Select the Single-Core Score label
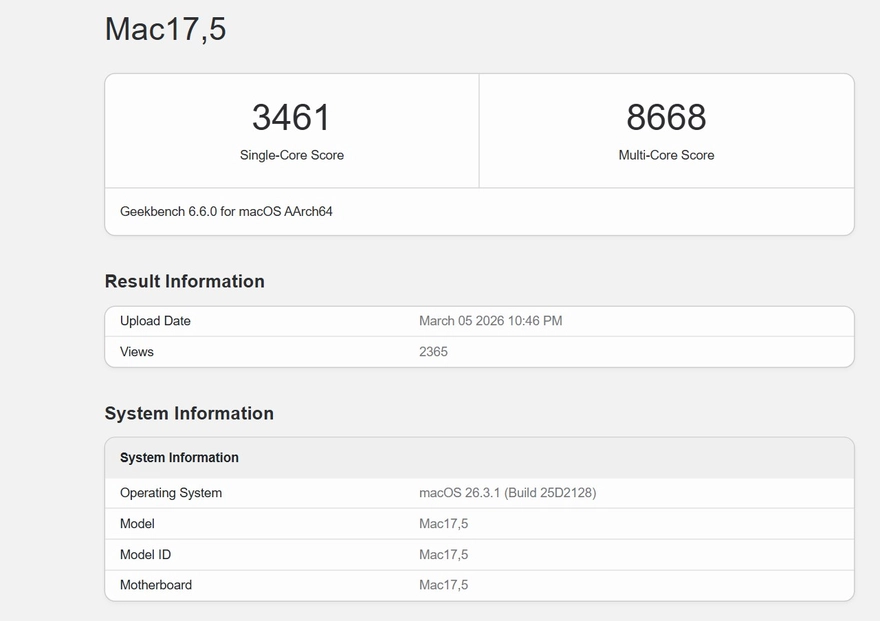The height and width of the screenshot is (621, 880). coord(291,155)
